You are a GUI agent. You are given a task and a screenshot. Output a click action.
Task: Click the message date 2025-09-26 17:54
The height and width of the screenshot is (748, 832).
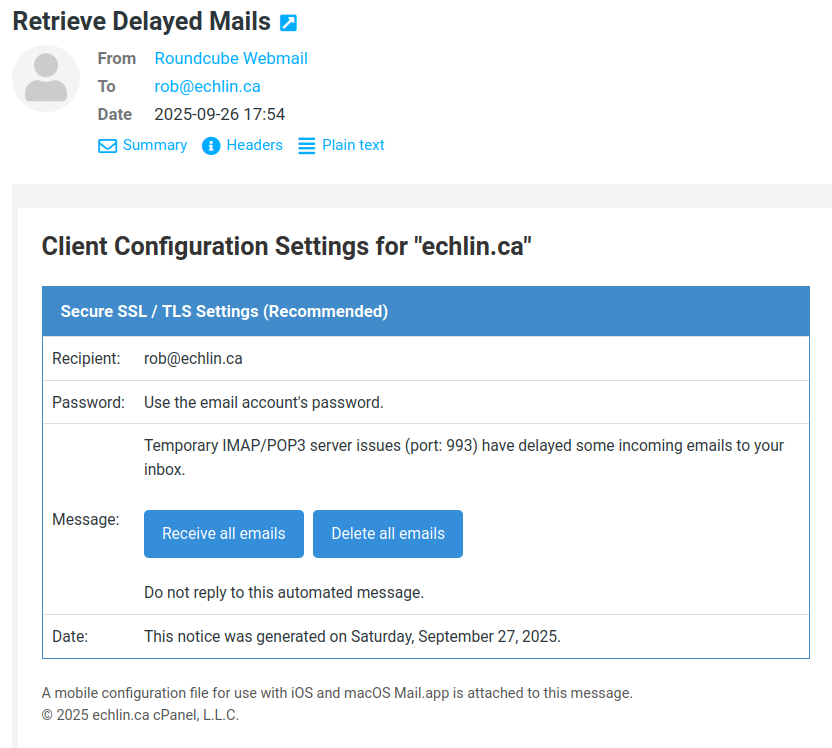[x=219, y=114]
